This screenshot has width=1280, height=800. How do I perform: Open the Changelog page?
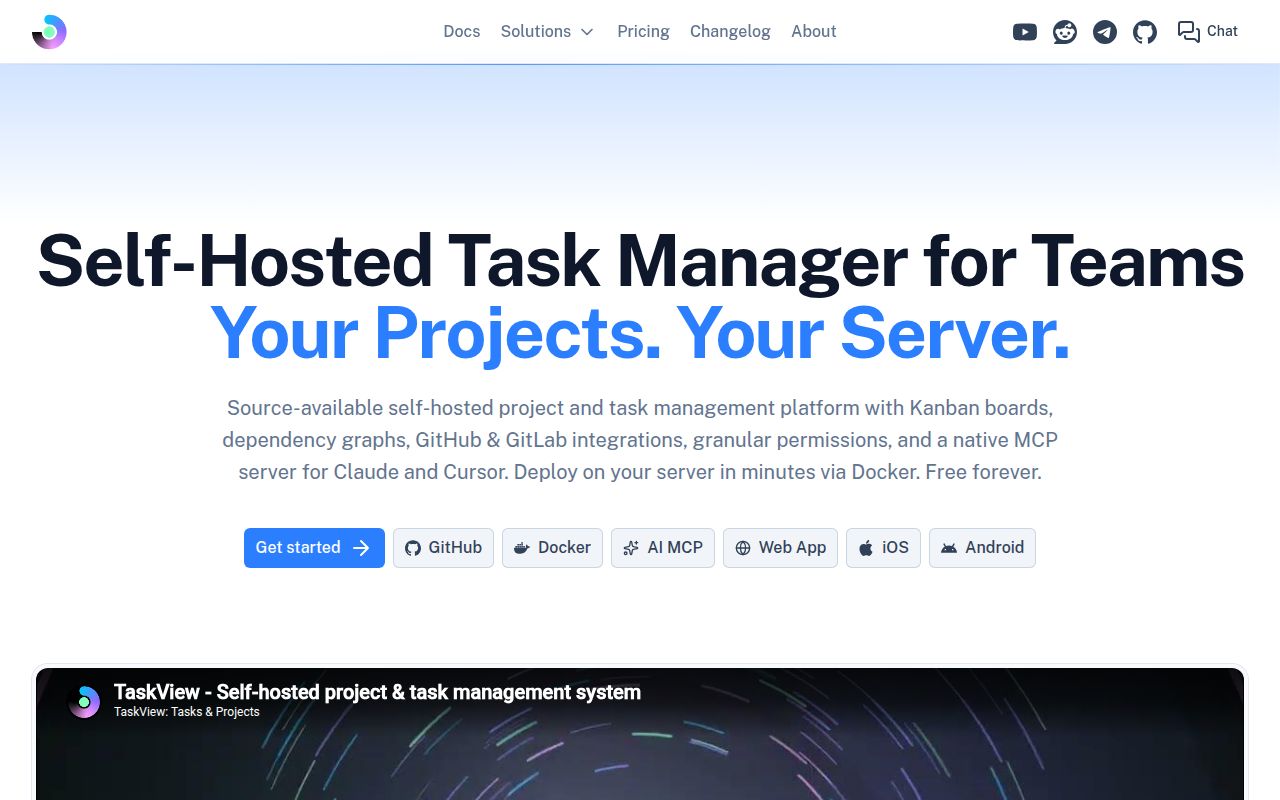pyautogui.click(x=730, y=31)
